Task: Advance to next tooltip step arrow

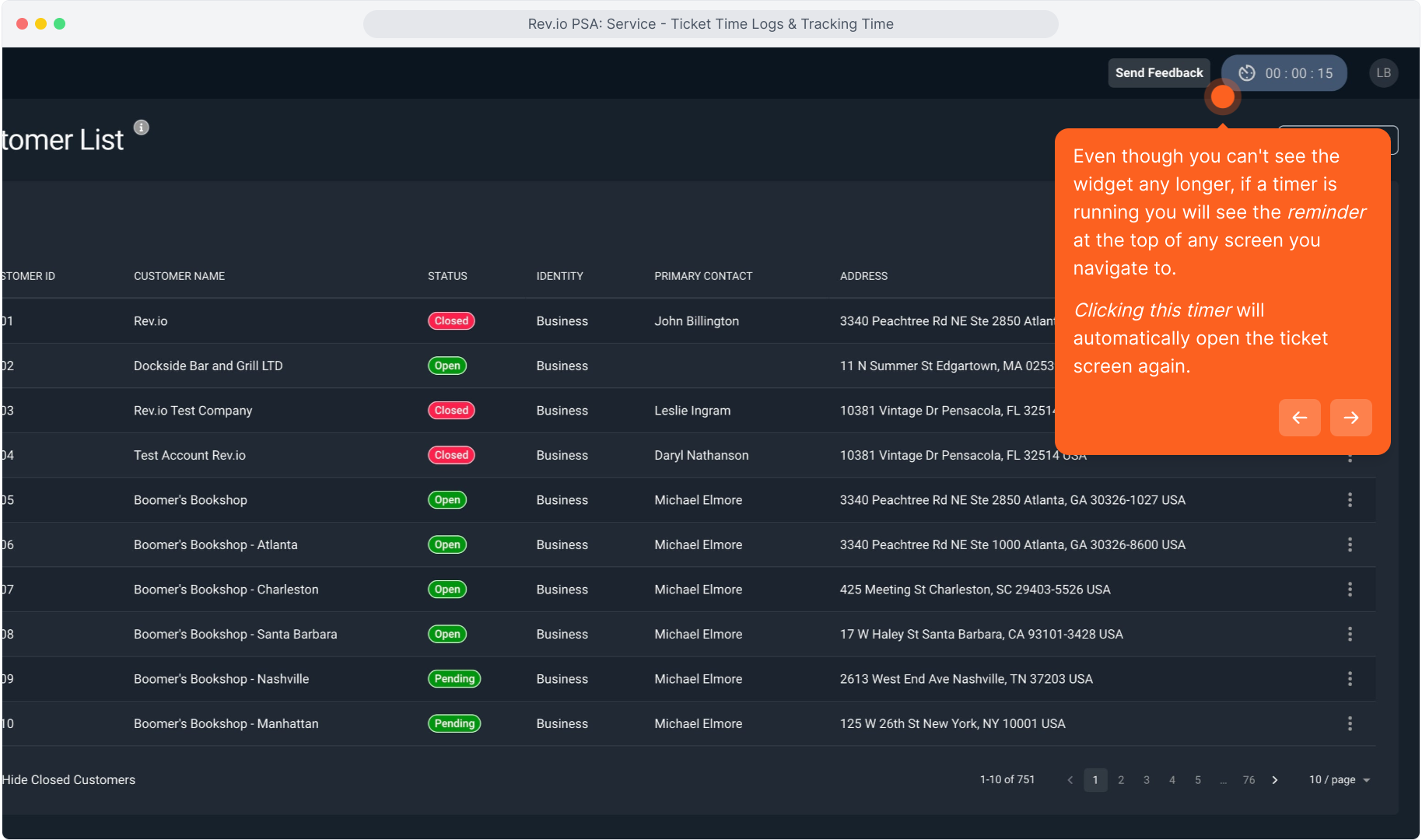Action: (1350, 418)
